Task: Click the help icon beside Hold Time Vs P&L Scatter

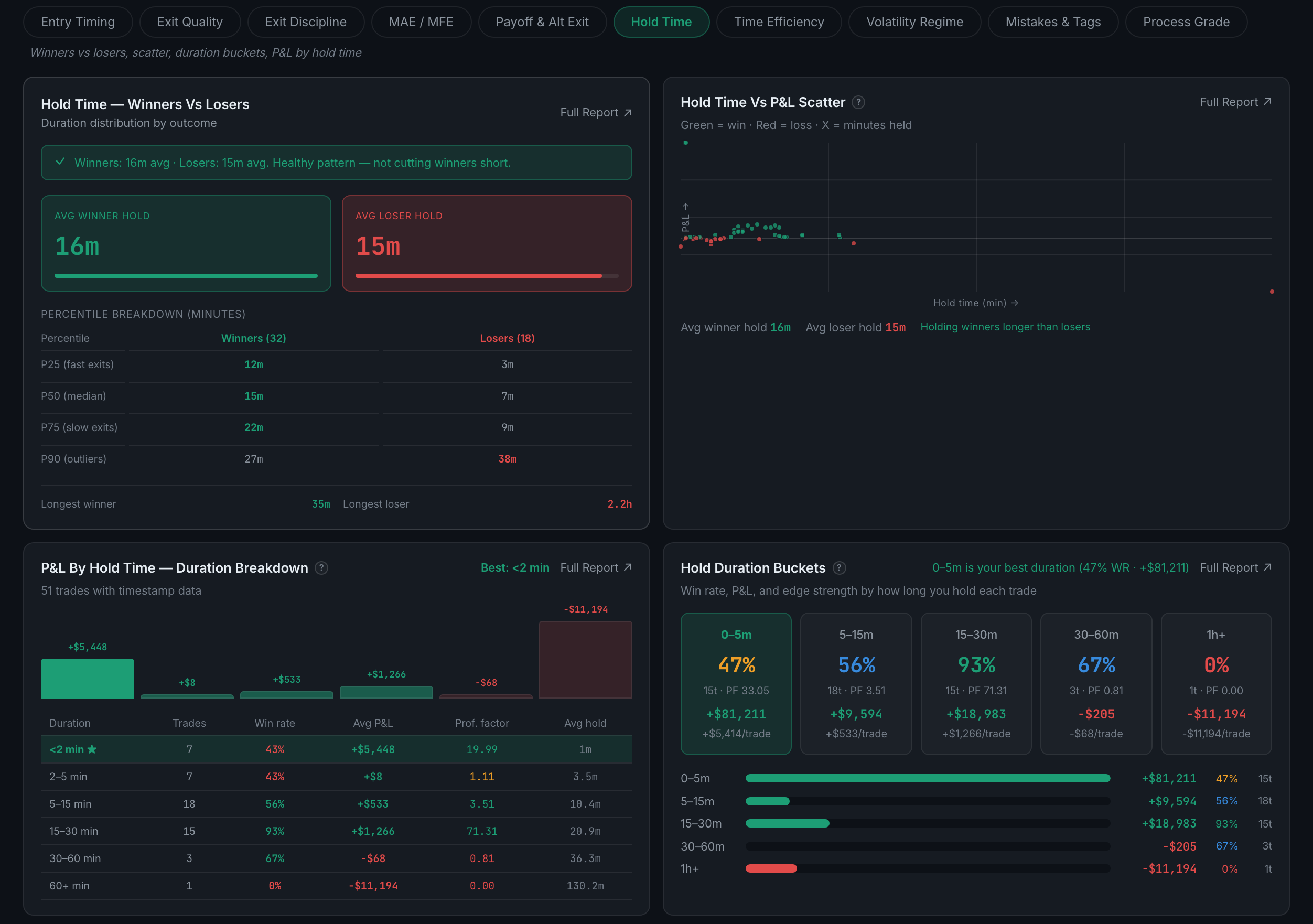Action: point(858,102)
